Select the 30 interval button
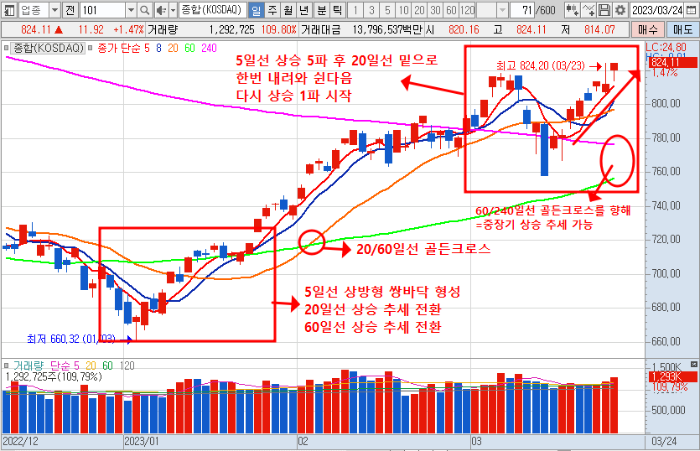The width and height of the screenshot is (700, 451). pyautogui.click(x=435, y=10)
